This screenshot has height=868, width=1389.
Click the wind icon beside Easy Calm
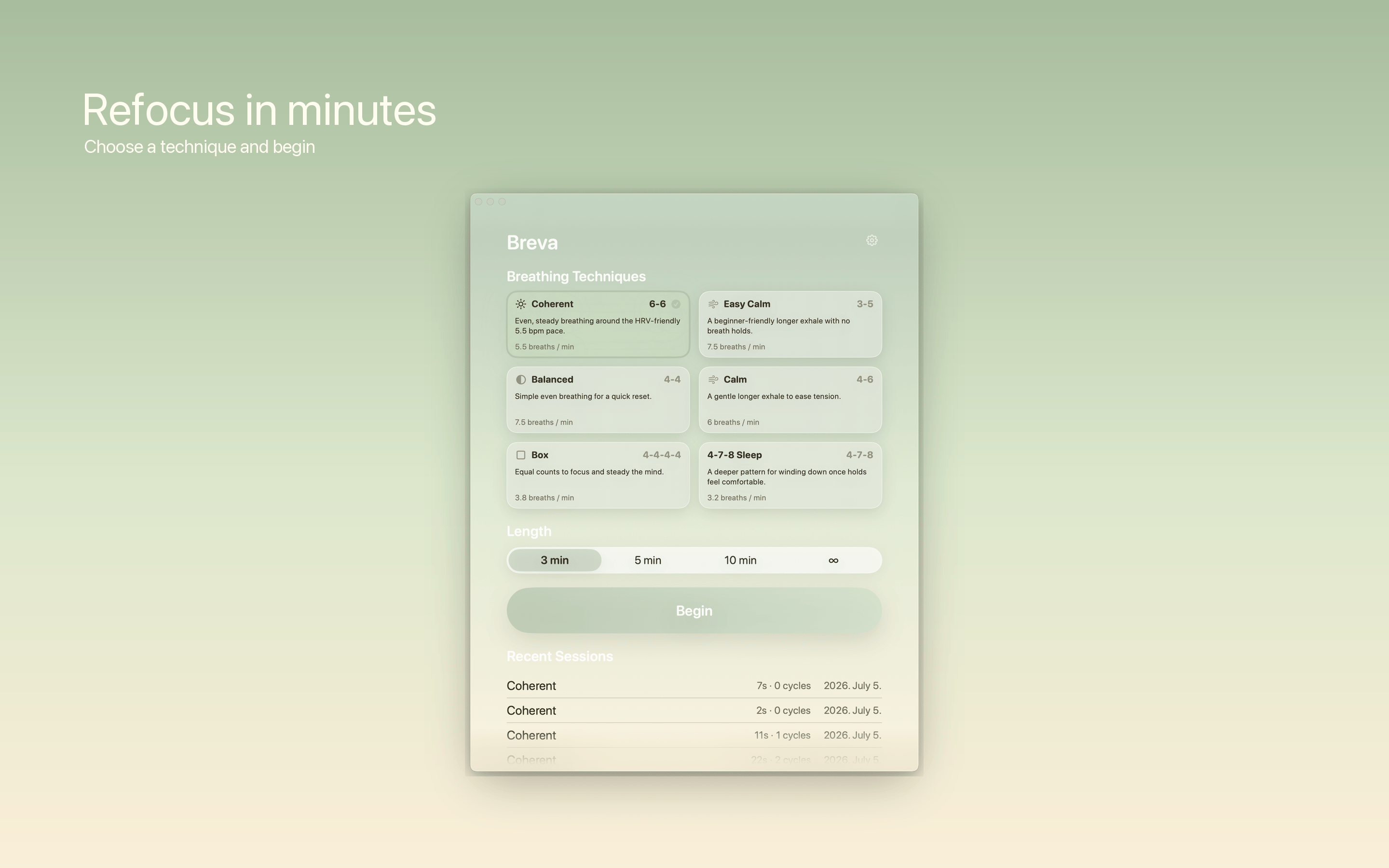point(713,304)
